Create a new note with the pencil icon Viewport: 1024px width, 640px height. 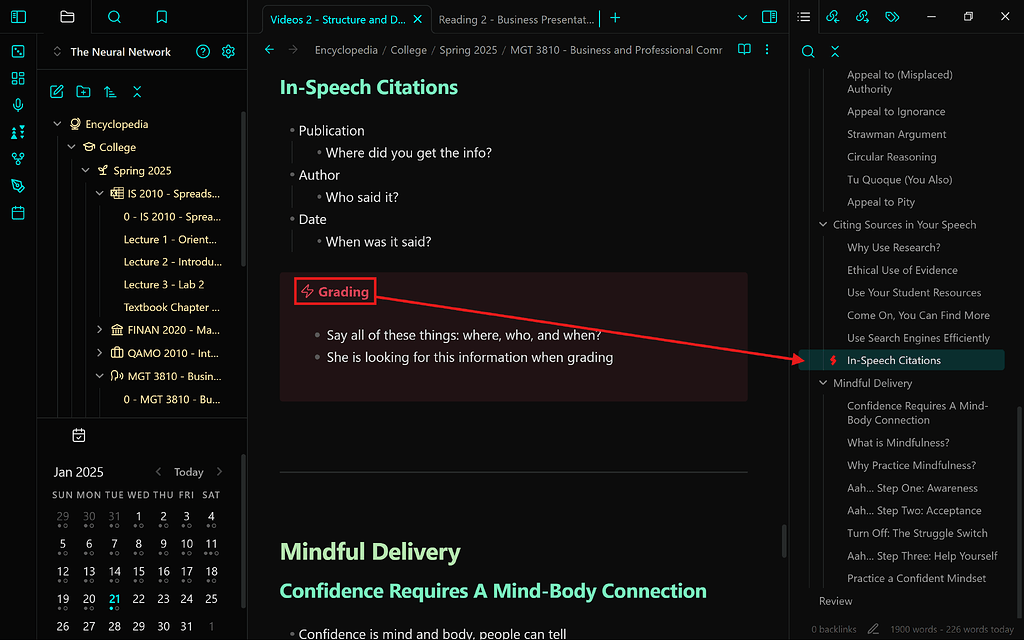click(x=57, y=91)
